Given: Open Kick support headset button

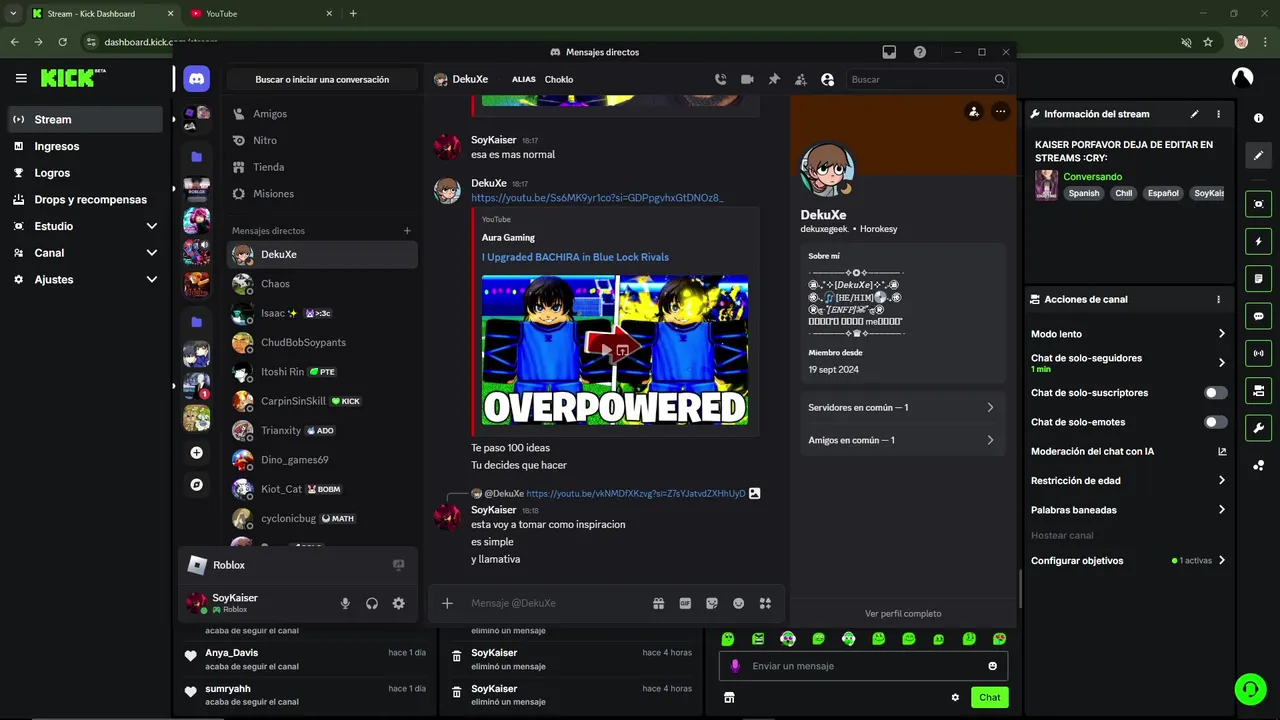Looking at the screenshot, I should tap(1250, 688).
